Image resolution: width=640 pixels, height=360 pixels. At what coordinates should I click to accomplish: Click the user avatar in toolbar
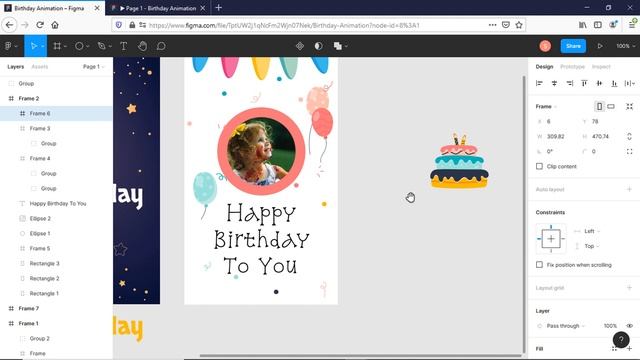[545, 46]
